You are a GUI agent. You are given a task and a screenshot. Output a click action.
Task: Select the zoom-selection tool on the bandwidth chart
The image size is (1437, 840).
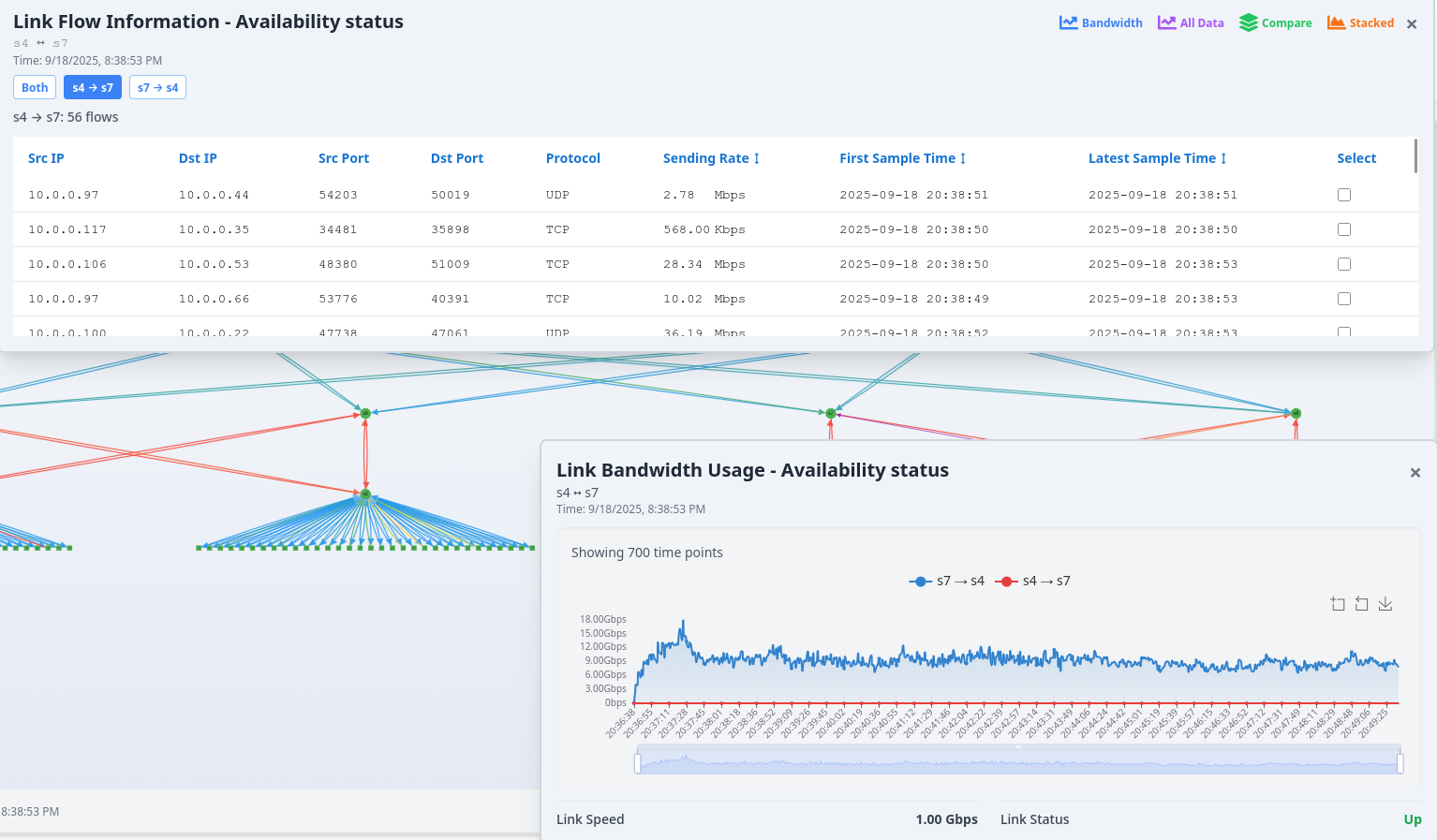point(1338,603)
